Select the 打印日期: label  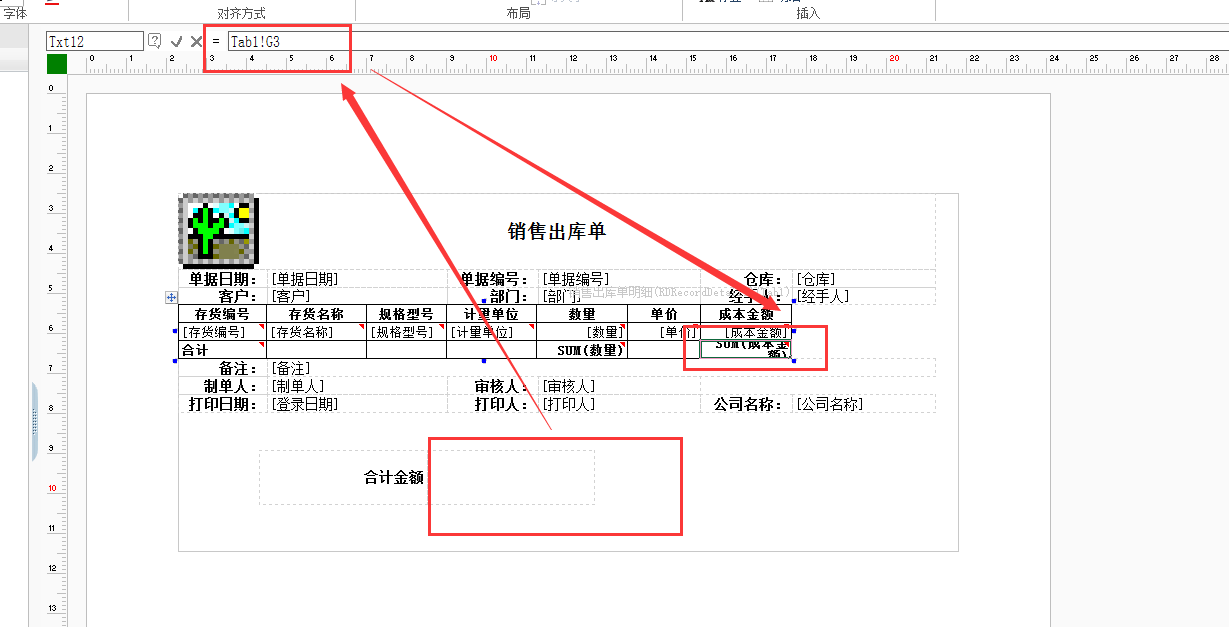coord(224,404)
